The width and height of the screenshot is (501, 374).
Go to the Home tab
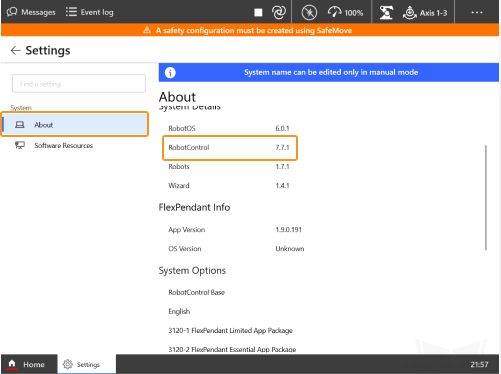tap(29, 364)
